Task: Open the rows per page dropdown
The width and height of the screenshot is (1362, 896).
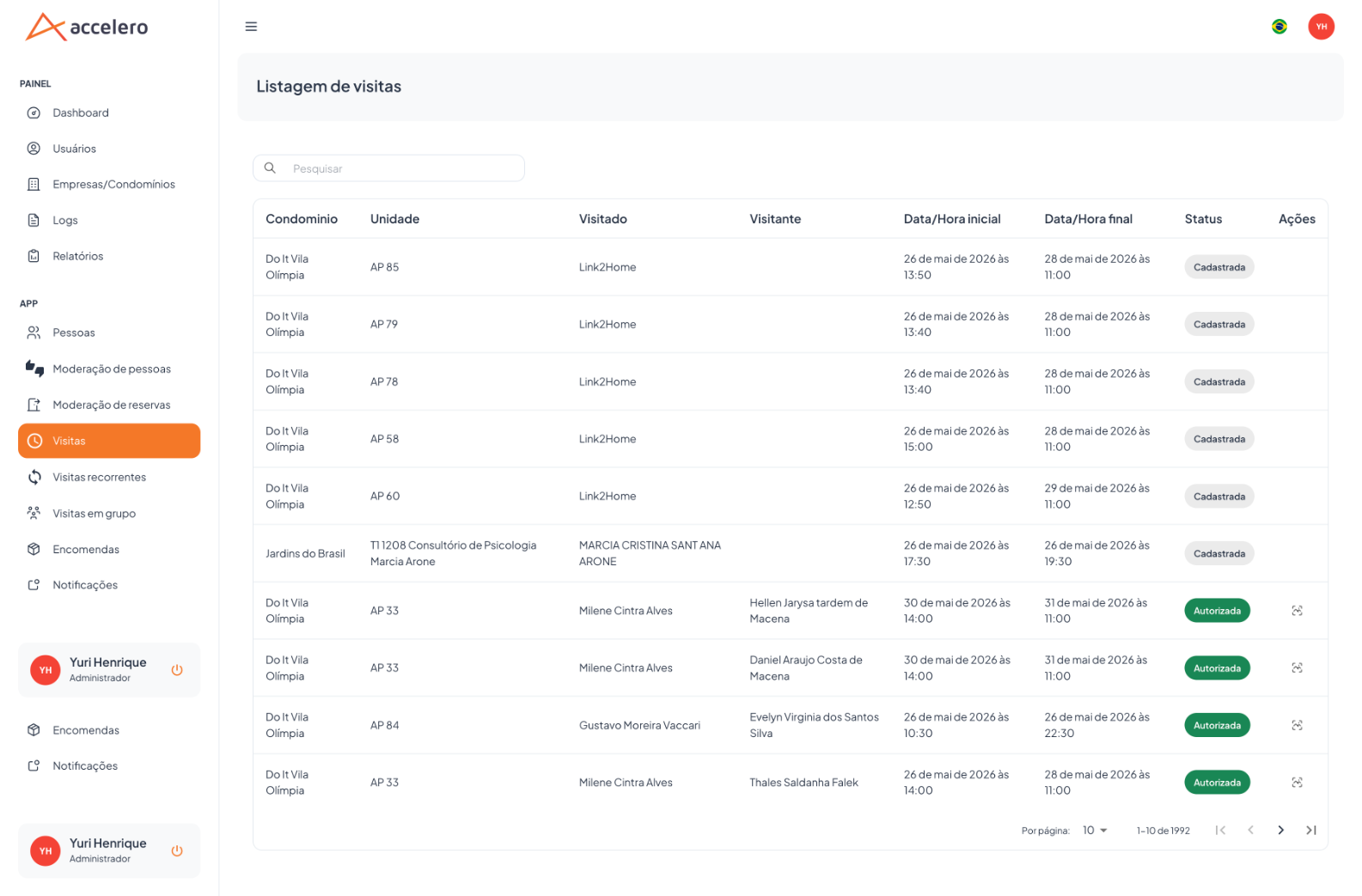Action: pos(1095,830)
